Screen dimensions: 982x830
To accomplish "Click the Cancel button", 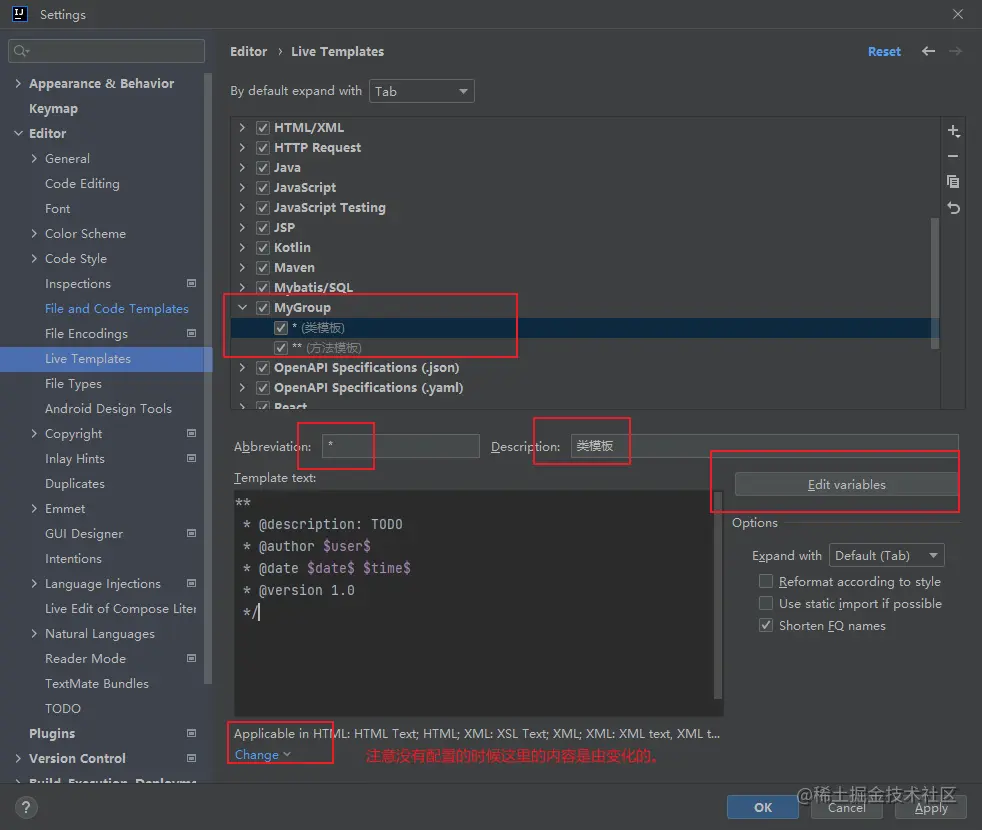I will 846,807.
